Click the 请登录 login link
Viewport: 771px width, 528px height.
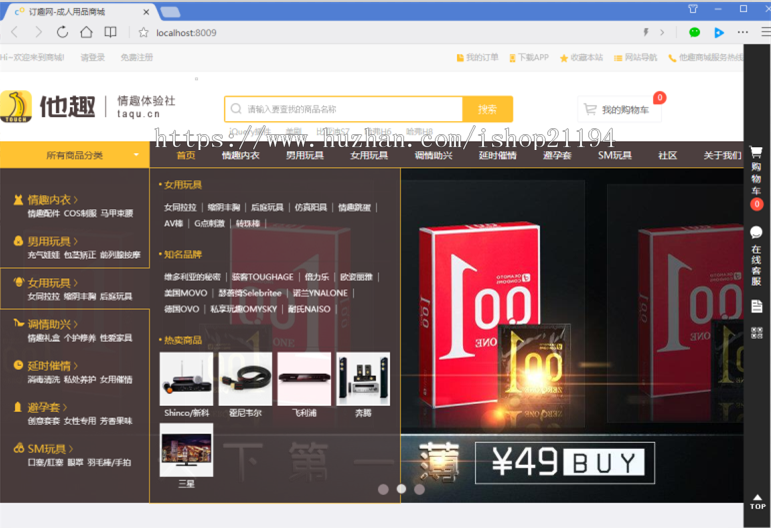click(92, 58)
